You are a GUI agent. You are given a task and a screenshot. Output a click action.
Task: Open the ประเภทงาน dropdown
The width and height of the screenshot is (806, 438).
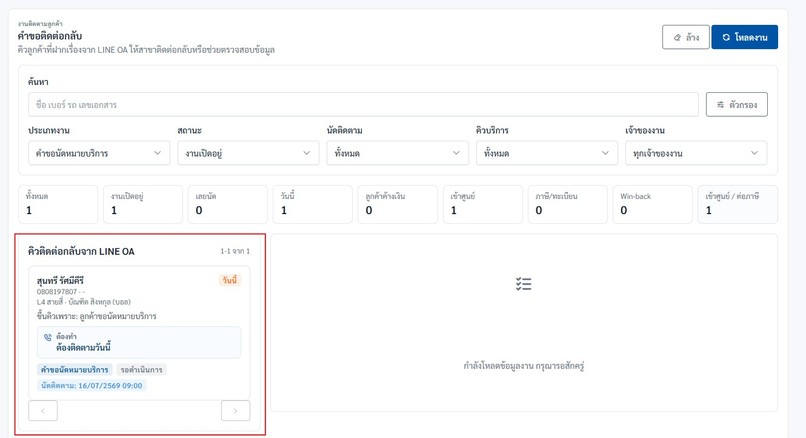pyautogui.click(x=99, y=153)
